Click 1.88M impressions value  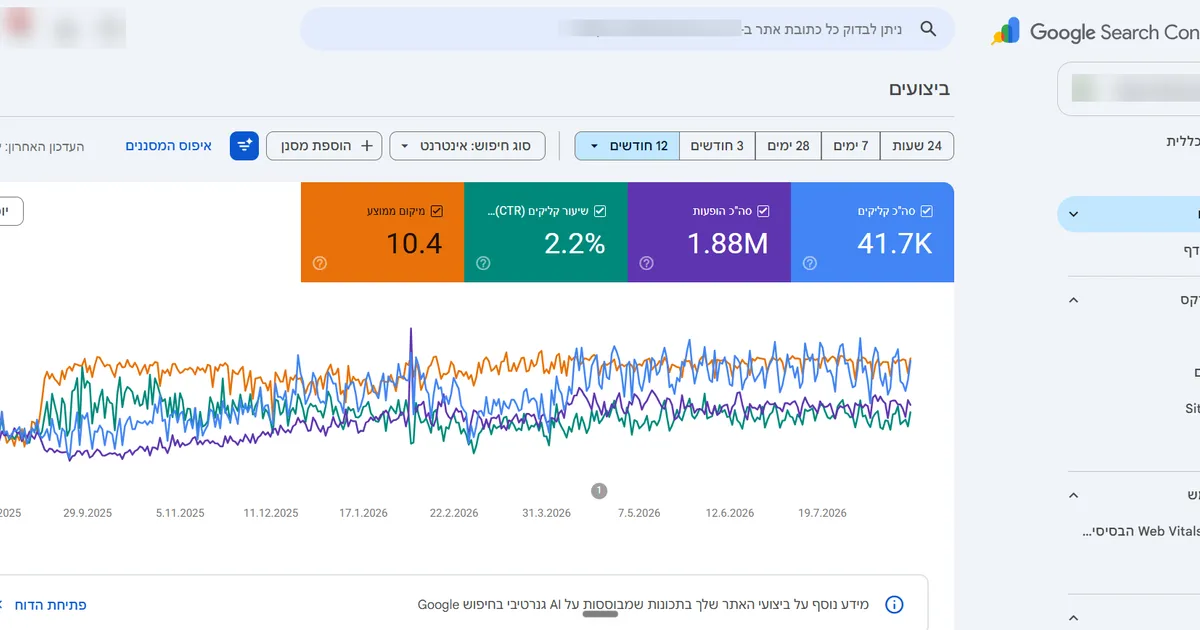coord(728,243)
